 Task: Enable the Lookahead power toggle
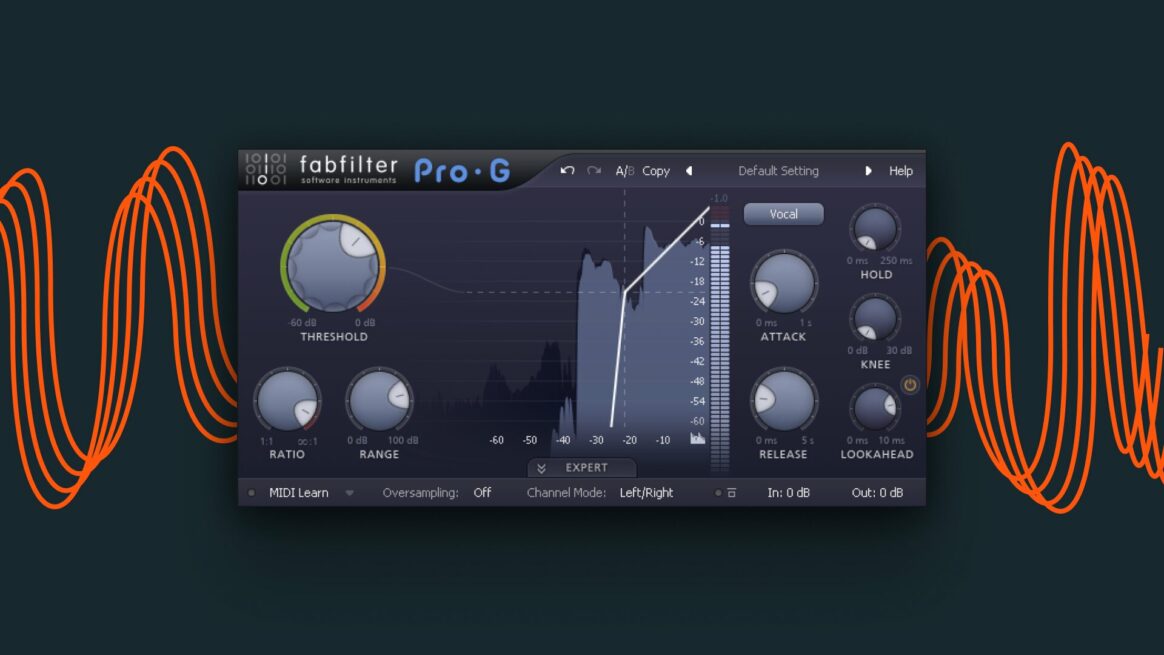909,384
